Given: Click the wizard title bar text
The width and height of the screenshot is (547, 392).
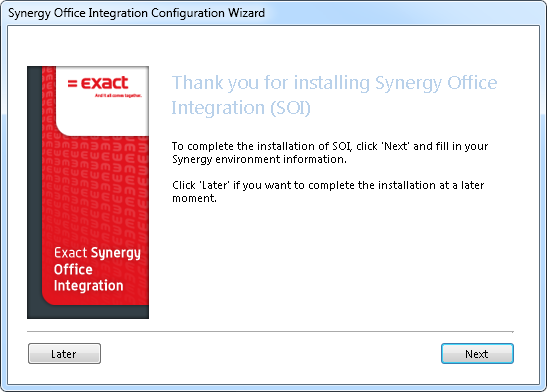Looking at the screenshot, I should 136,13.
